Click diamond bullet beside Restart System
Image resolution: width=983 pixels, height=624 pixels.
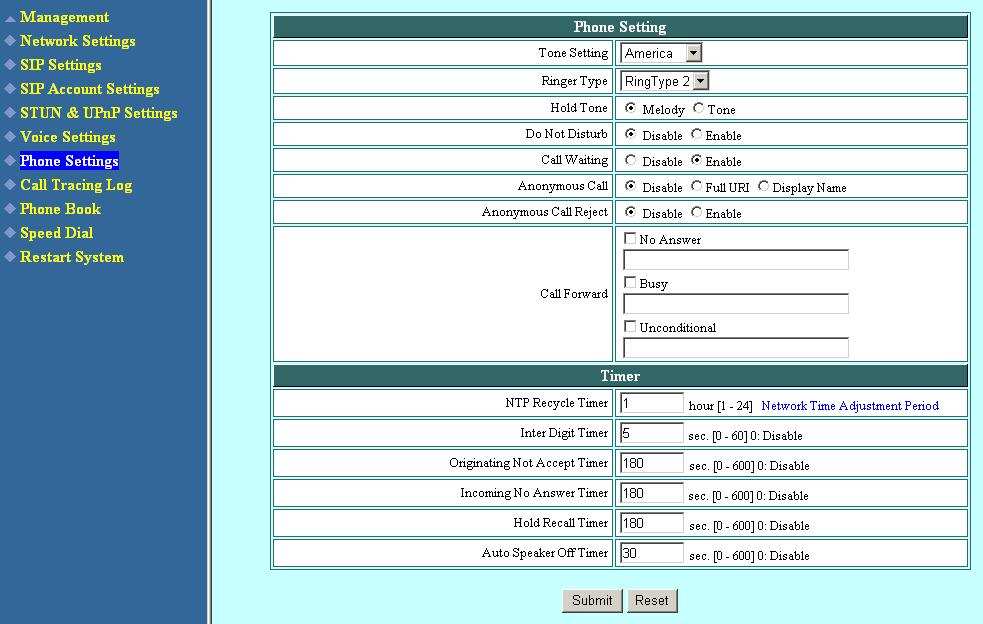(x=10, y=256)
